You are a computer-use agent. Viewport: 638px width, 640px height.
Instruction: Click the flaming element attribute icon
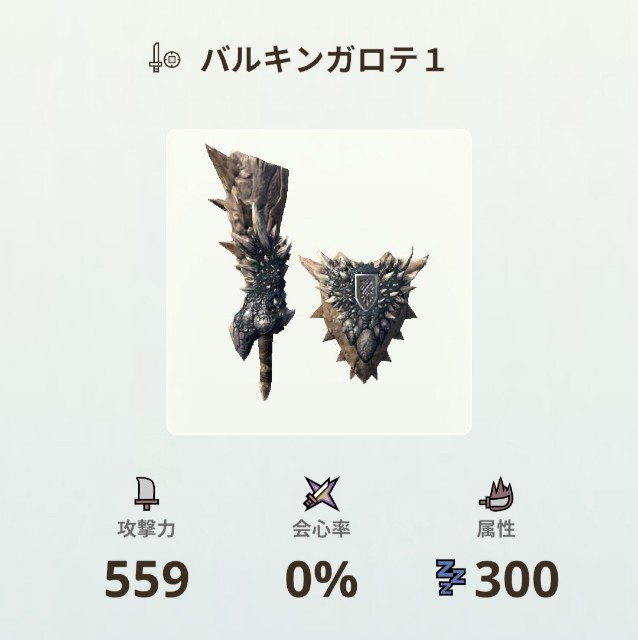coord(496,494)
